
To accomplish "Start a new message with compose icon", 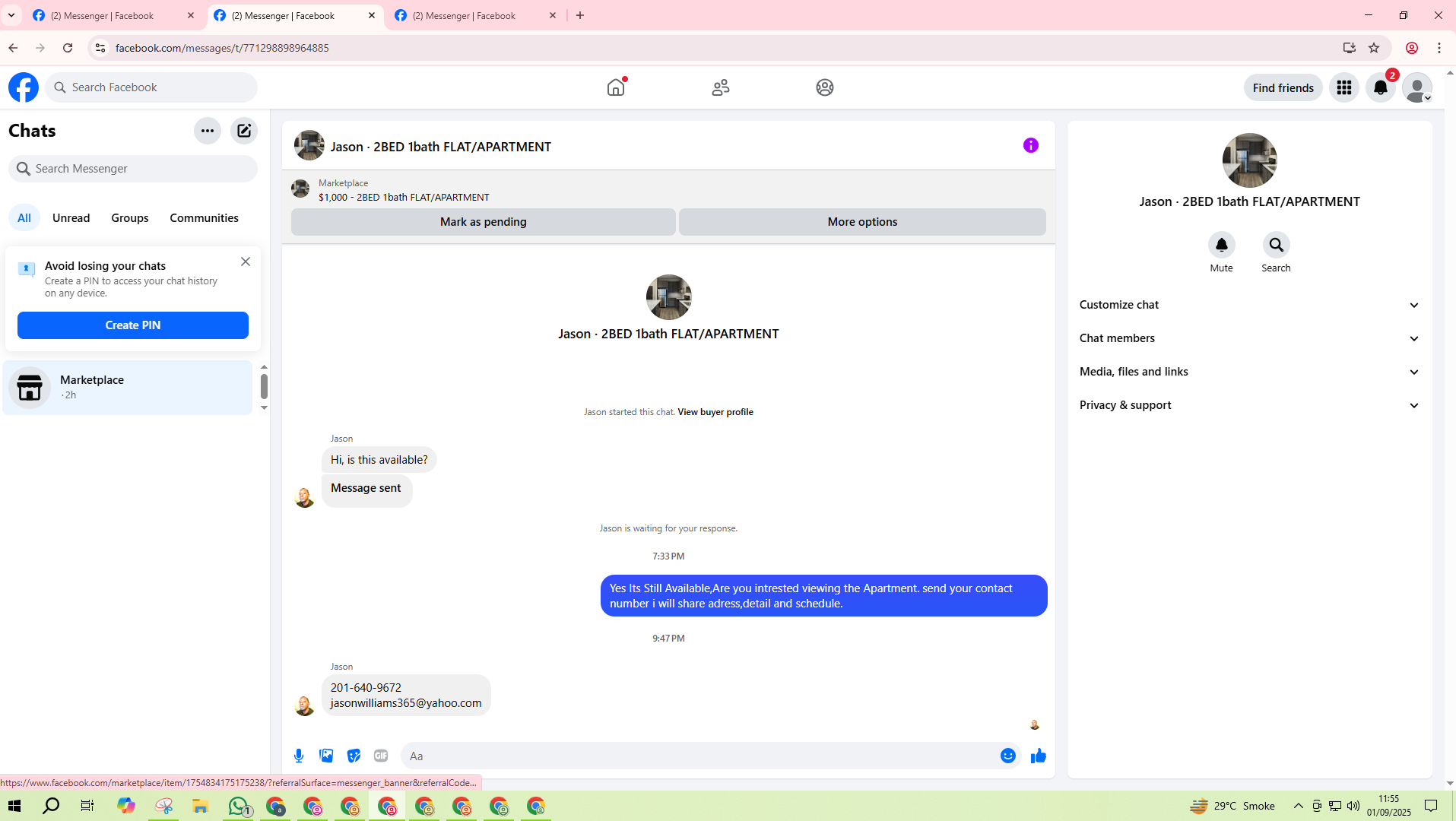I will coord(244,131).
